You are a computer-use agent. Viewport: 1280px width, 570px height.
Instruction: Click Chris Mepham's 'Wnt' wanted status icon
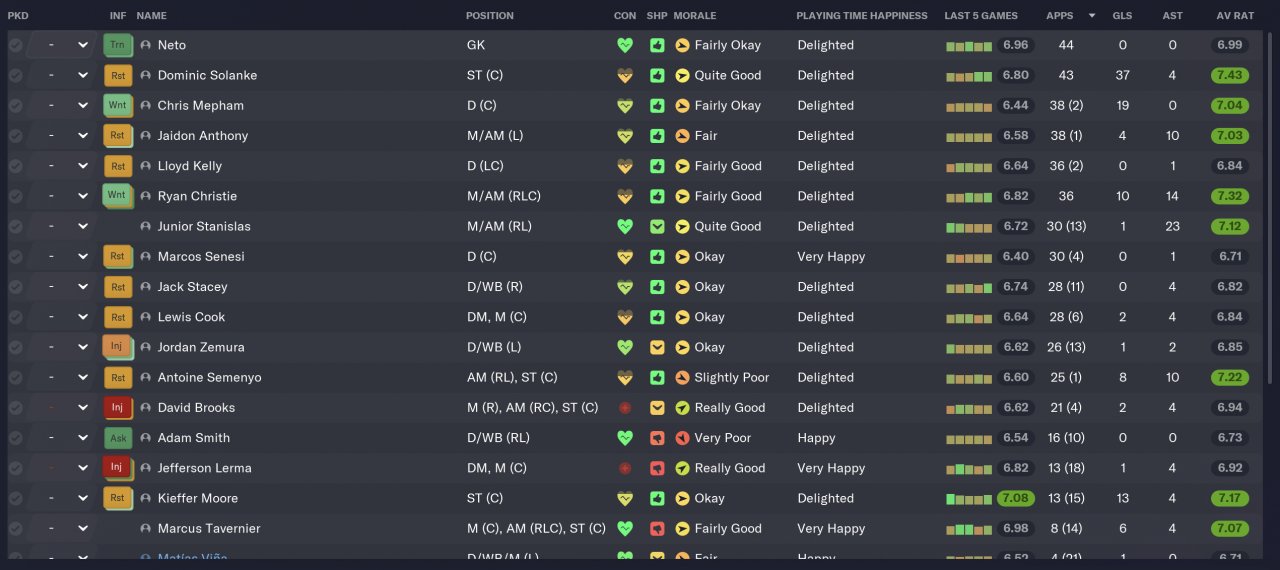coord(117,105)
